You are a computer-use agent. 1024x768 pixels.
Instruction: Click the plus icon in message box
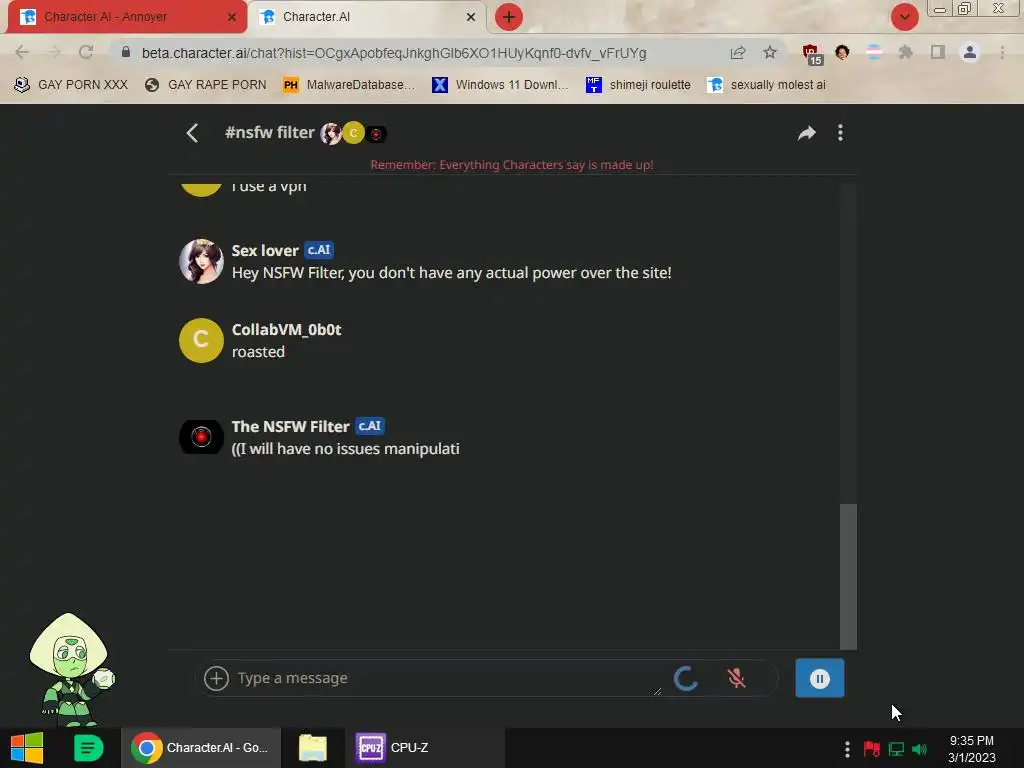coord(216,679)
